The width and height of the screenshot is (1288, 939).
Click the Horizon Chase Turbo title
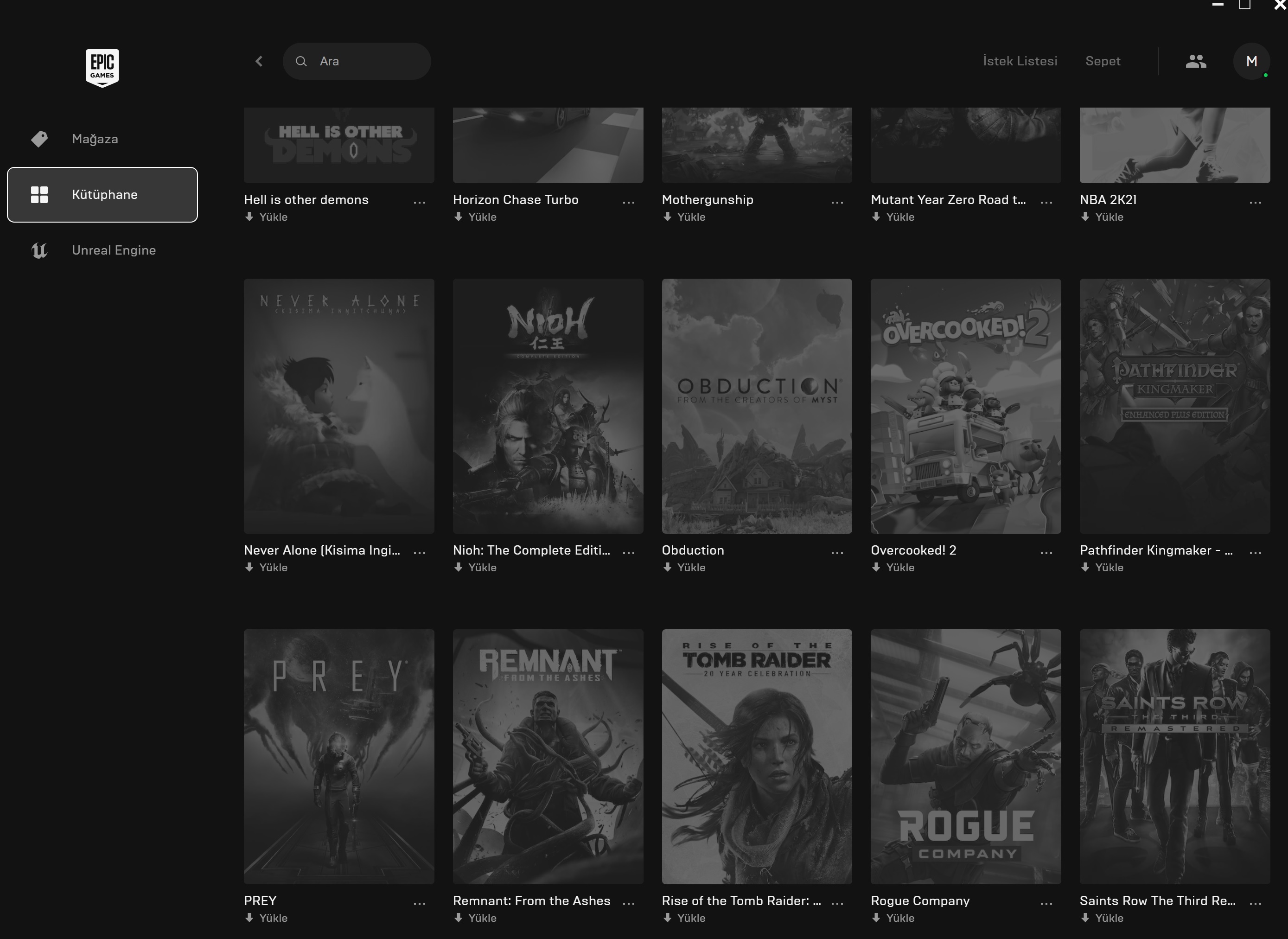click(x=516, y=199)
